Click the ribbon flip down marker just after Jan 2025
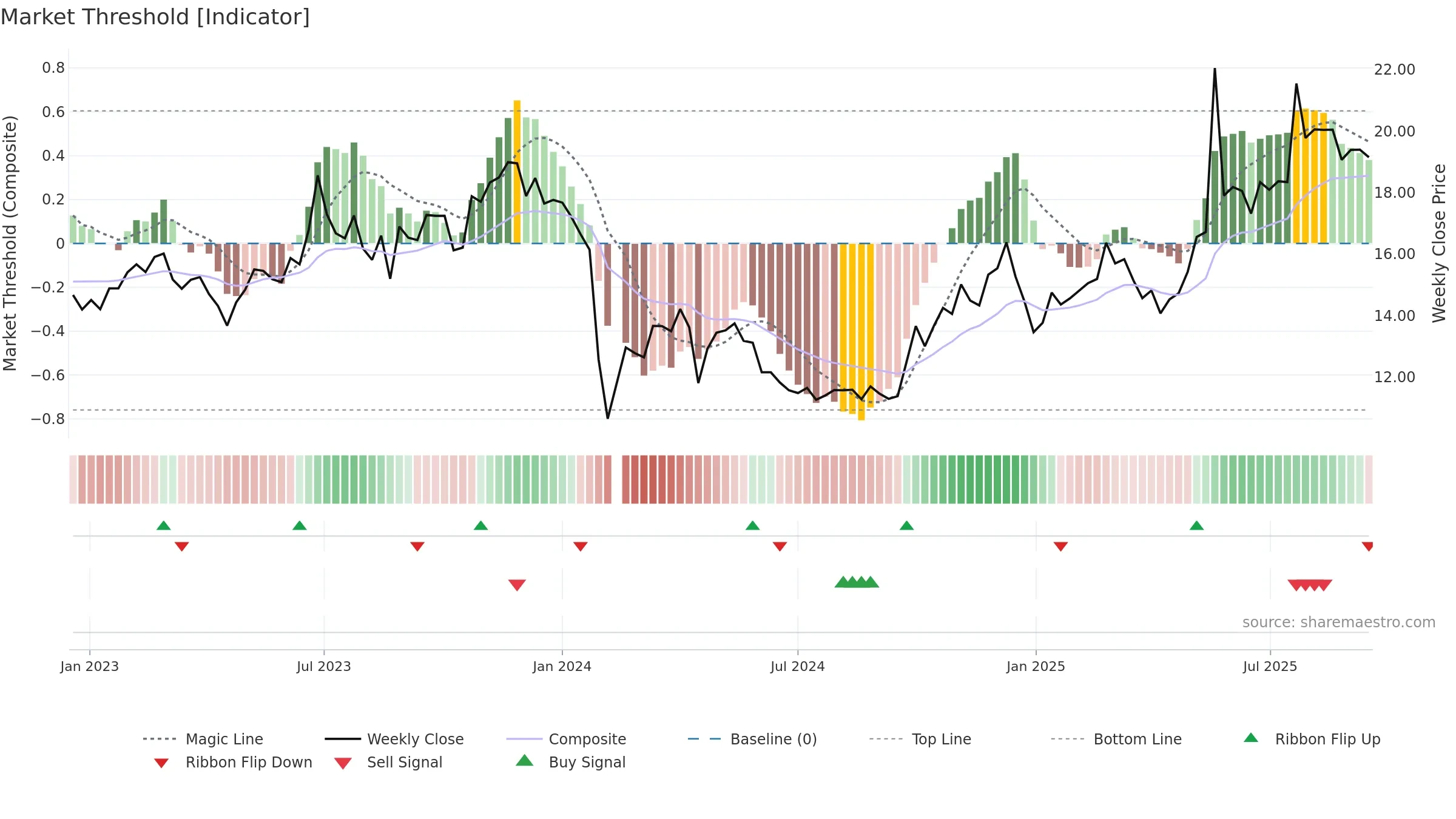Image resolution: width=1456 pixels, height=819 pixels. tap(1060, 547)
